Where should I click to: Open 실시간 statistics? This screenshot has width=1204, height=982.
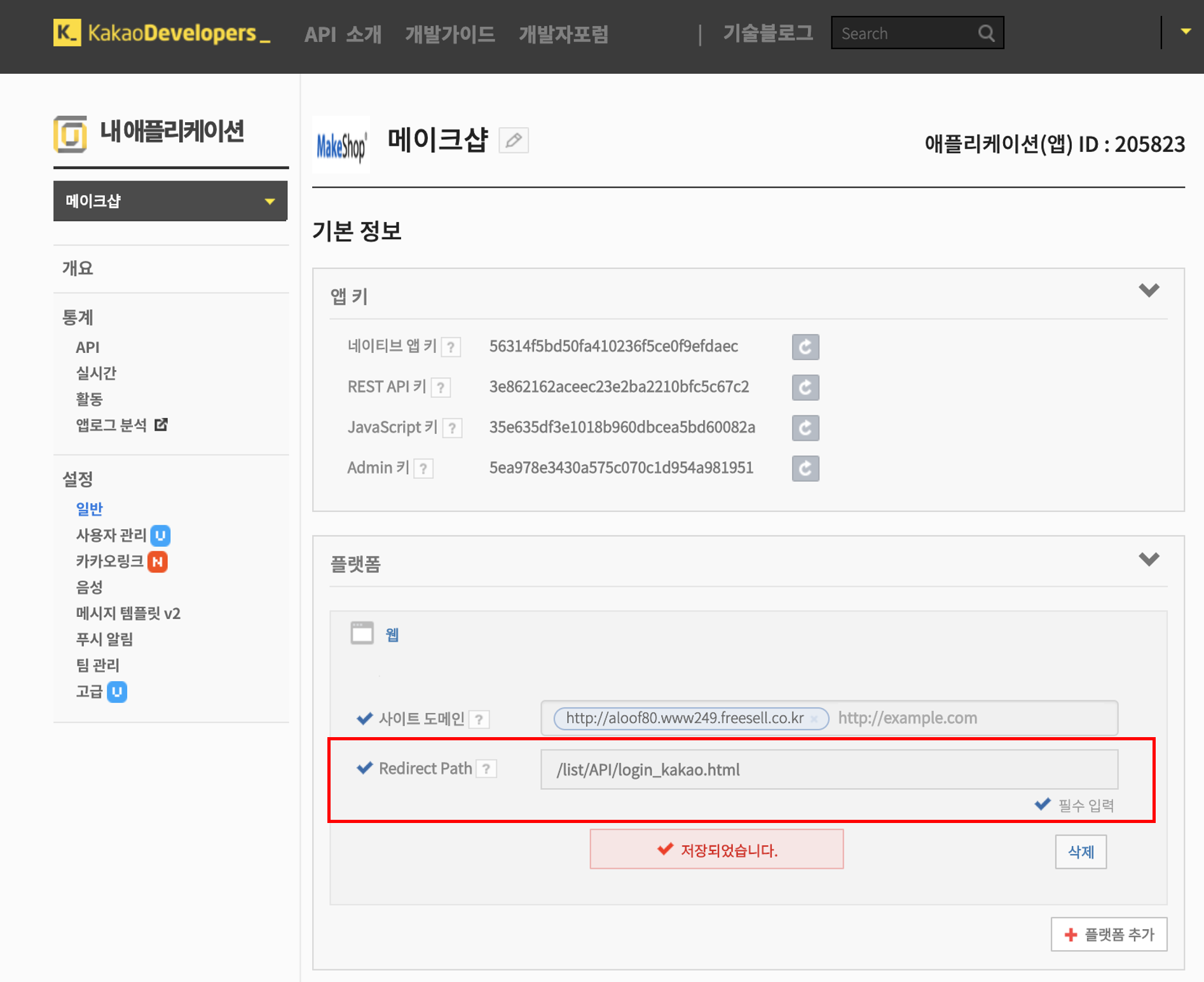(x=96, y=373)
